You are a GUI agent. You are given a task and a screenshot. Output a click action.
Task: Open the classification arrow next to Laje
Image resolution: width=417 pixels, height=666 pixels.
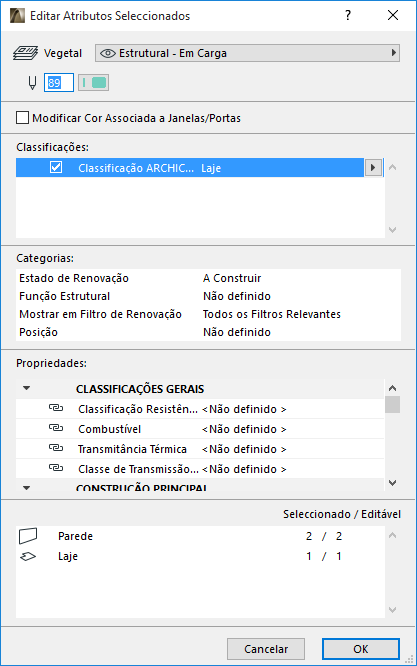[x=373, y=167]
